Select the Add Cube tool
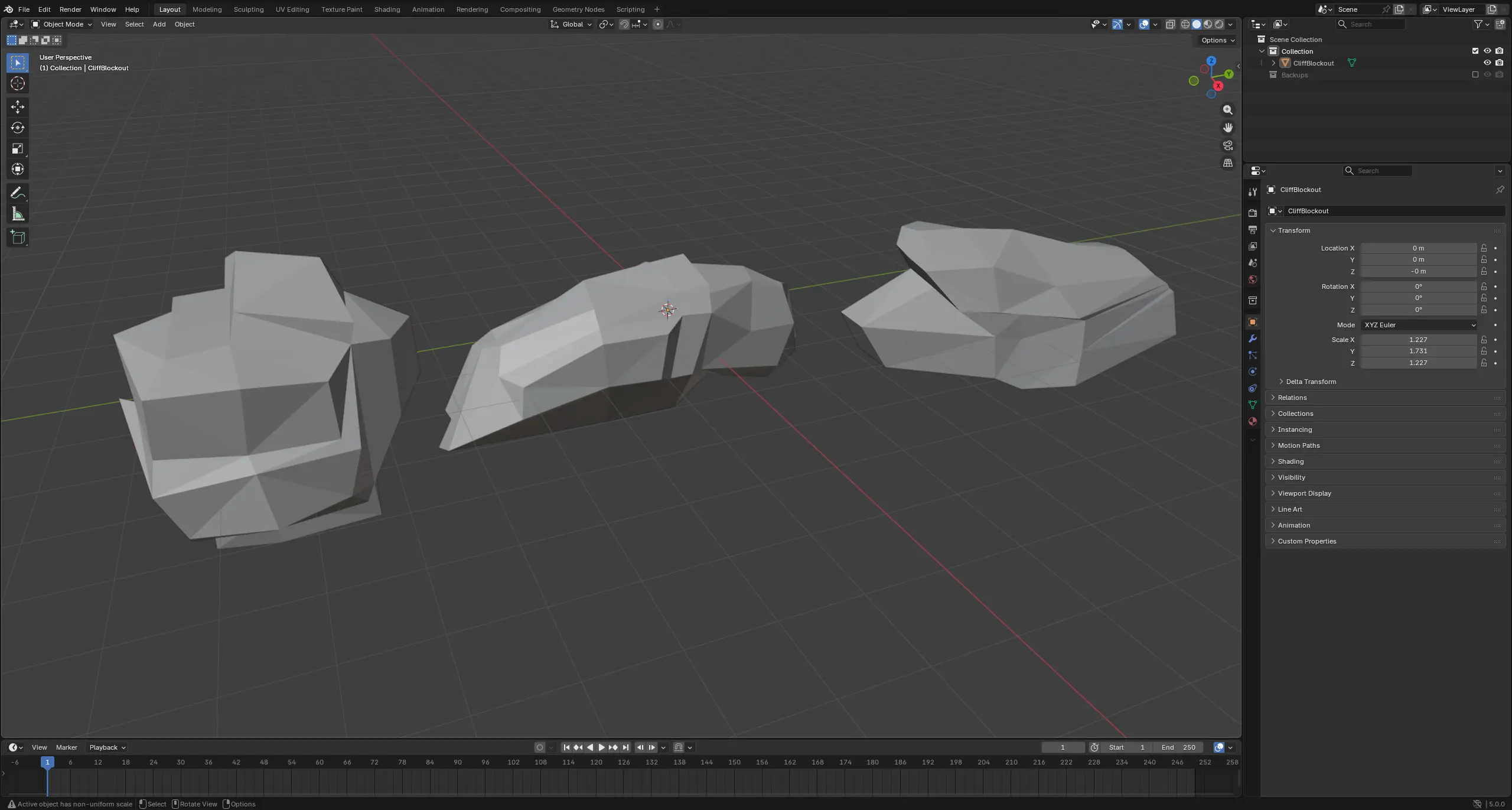 18,238
